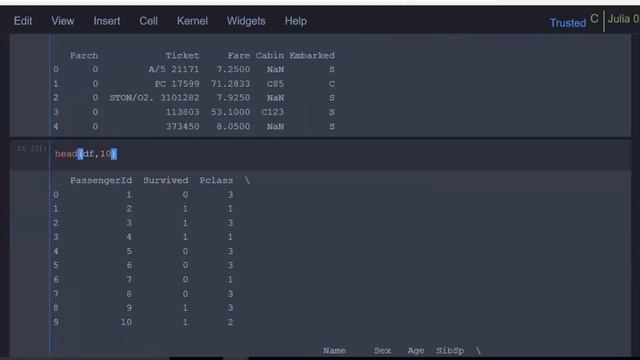Image resolution: width=640 pixels, height=360 pixels.
Task: Click the Parch column header
Action: 84,56
